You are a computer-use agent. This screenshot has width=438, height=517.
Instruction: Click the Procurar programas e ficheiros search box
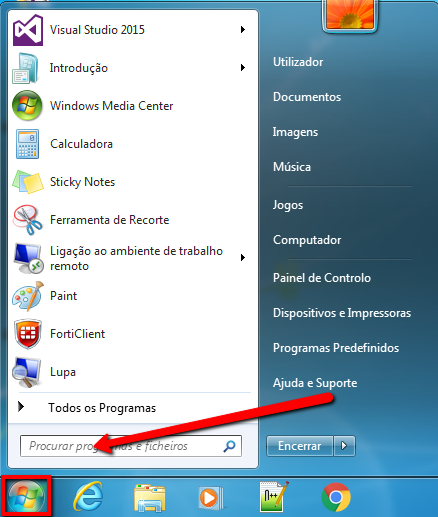click(x=131, y=446)
